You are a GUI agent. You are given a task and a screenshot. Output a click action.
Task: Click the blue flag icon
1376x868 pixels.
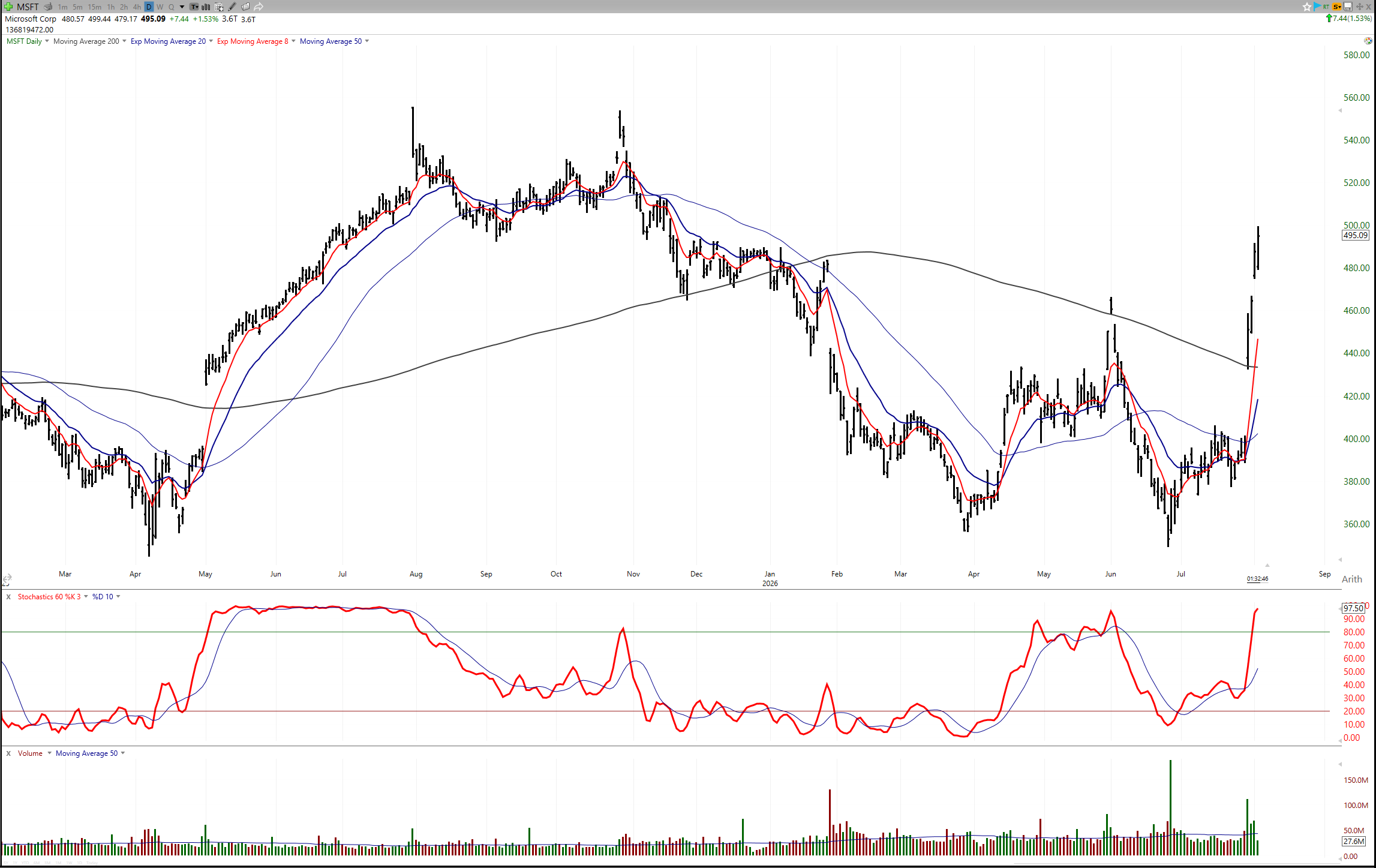click(x=1317, y=7)
